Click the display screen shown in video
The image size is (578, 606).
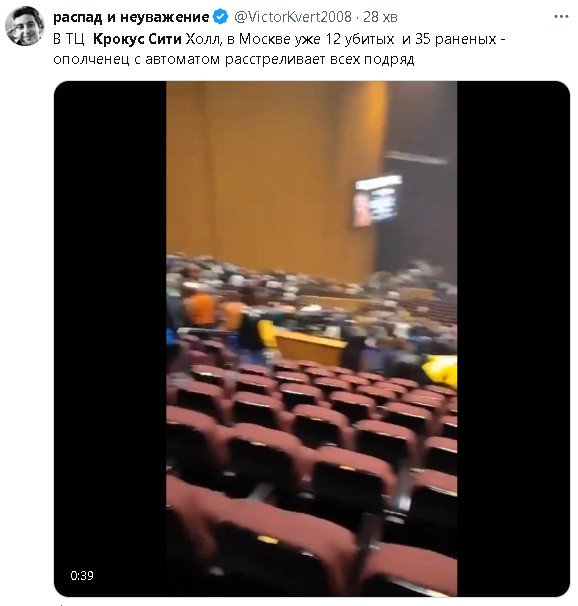377,201
